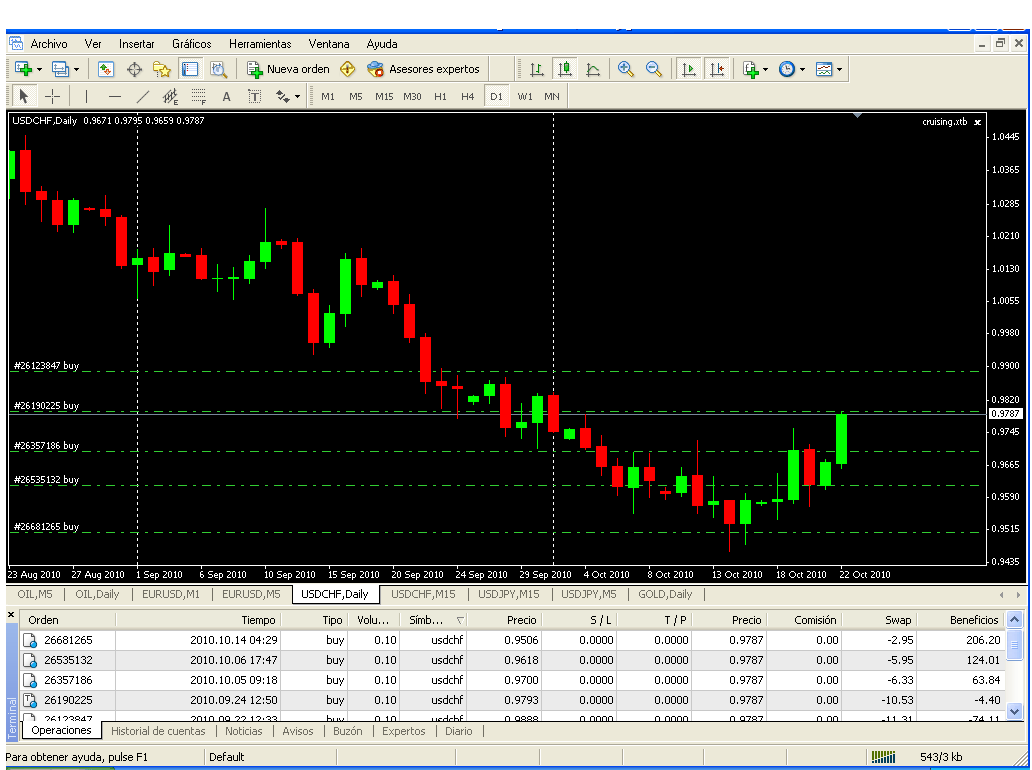Click the Zoom In magnifier icon

coord(626,69)
